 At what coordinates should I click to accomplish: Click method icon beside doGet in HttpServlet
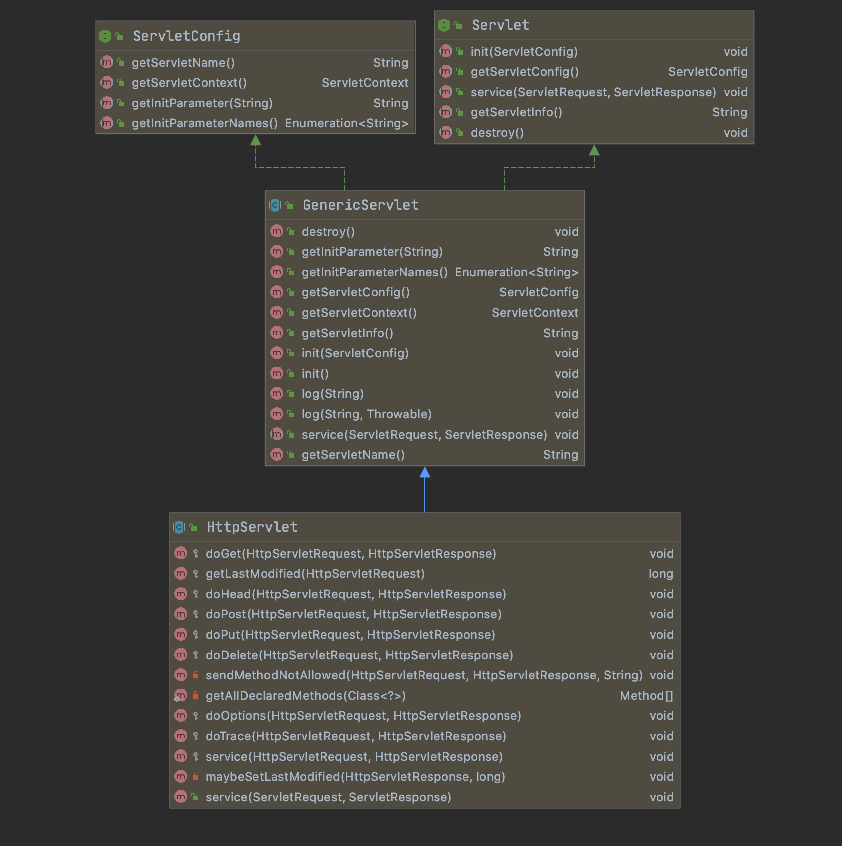click(x=181, y=553)
